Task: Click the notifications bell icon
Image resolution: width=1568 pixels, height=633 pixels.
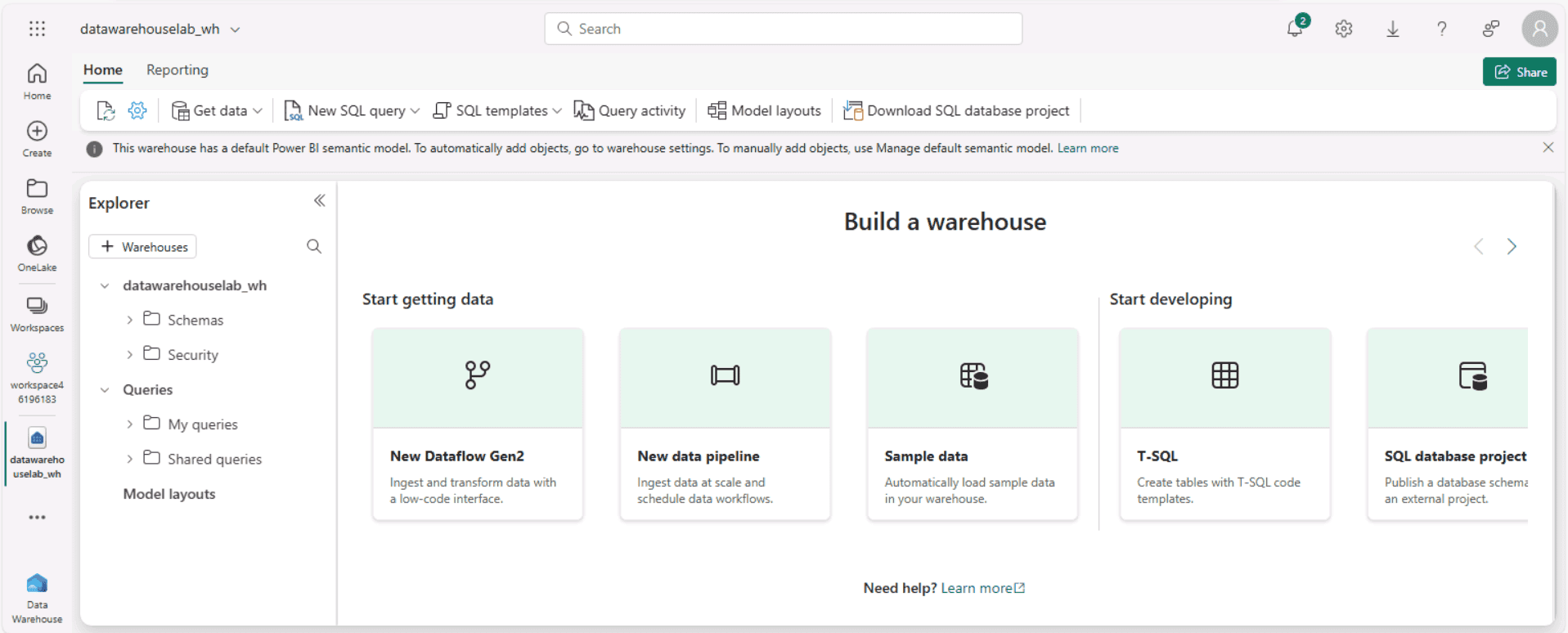Action: point(1294,29)
